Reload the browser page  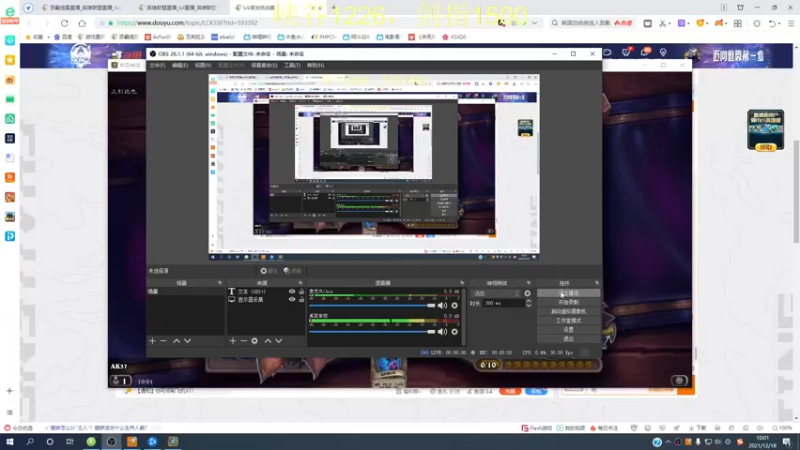pos(64,23)
